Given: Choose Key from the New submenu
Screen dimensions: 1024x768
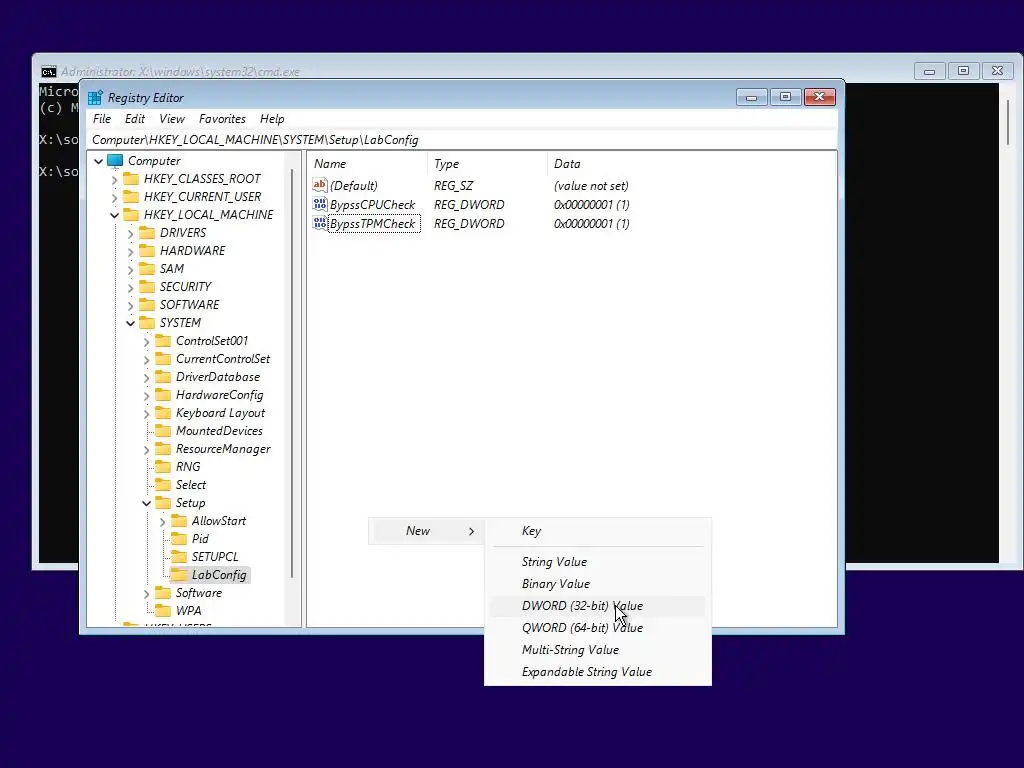Looking at the screenshot, I should pyautogui.click(x=598, y=531).
